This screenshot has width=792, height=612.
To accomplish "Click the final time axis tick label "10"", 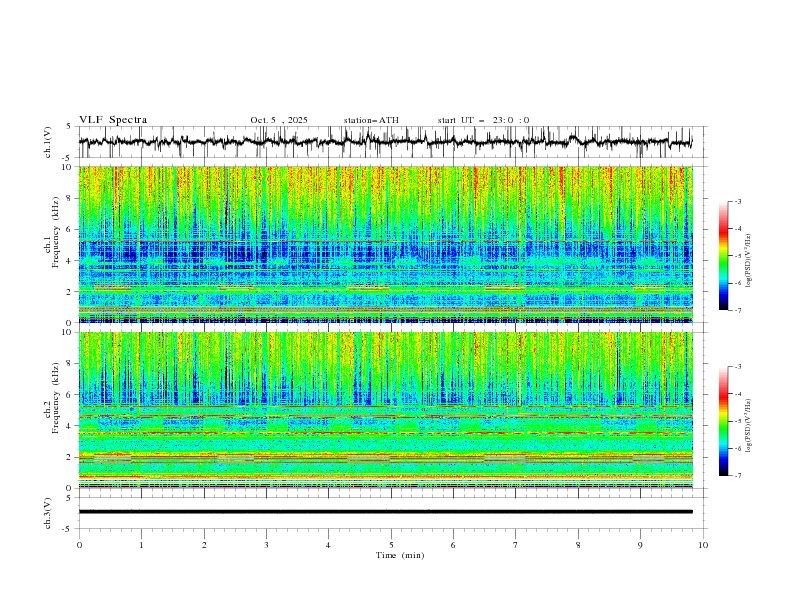I will click(x=703, y=545).
